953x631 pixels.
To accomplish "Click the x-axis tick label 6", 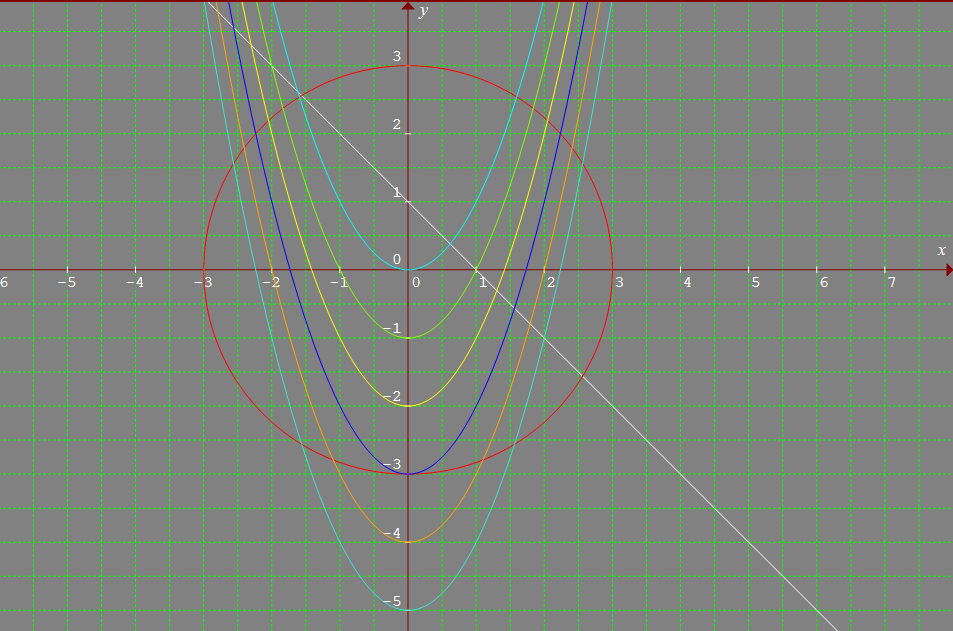I will (x=824, y=283).
